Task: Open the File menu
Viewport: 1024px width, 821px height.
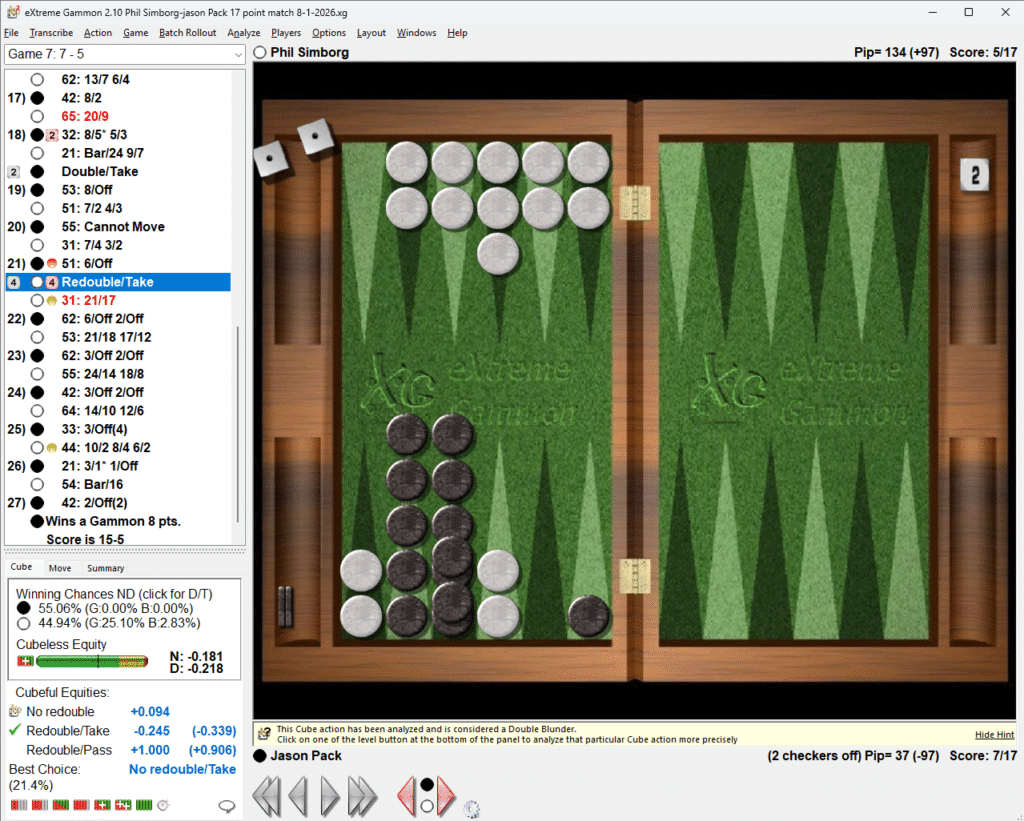Action: pyautogui.click(x=11, y=33)
